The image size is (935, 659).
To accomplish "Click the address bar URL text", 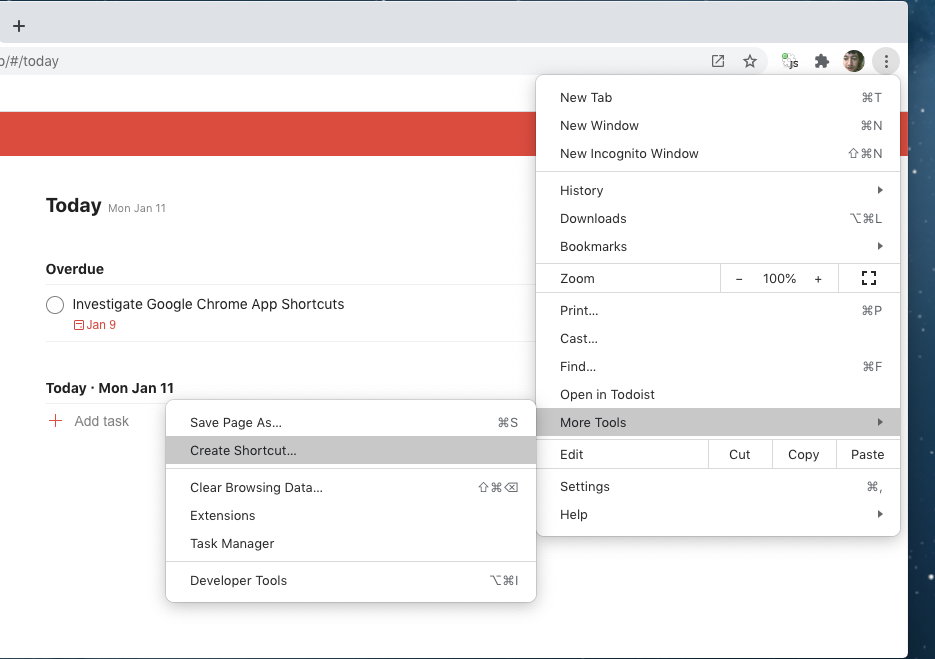I will click(29, 61).
